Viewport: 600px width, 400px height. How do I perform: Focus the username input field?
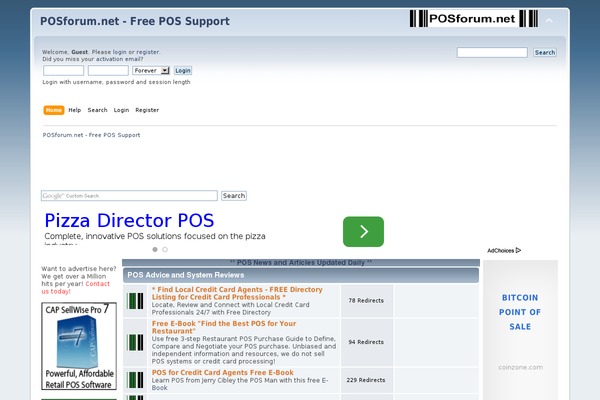(x=64, y=70)
